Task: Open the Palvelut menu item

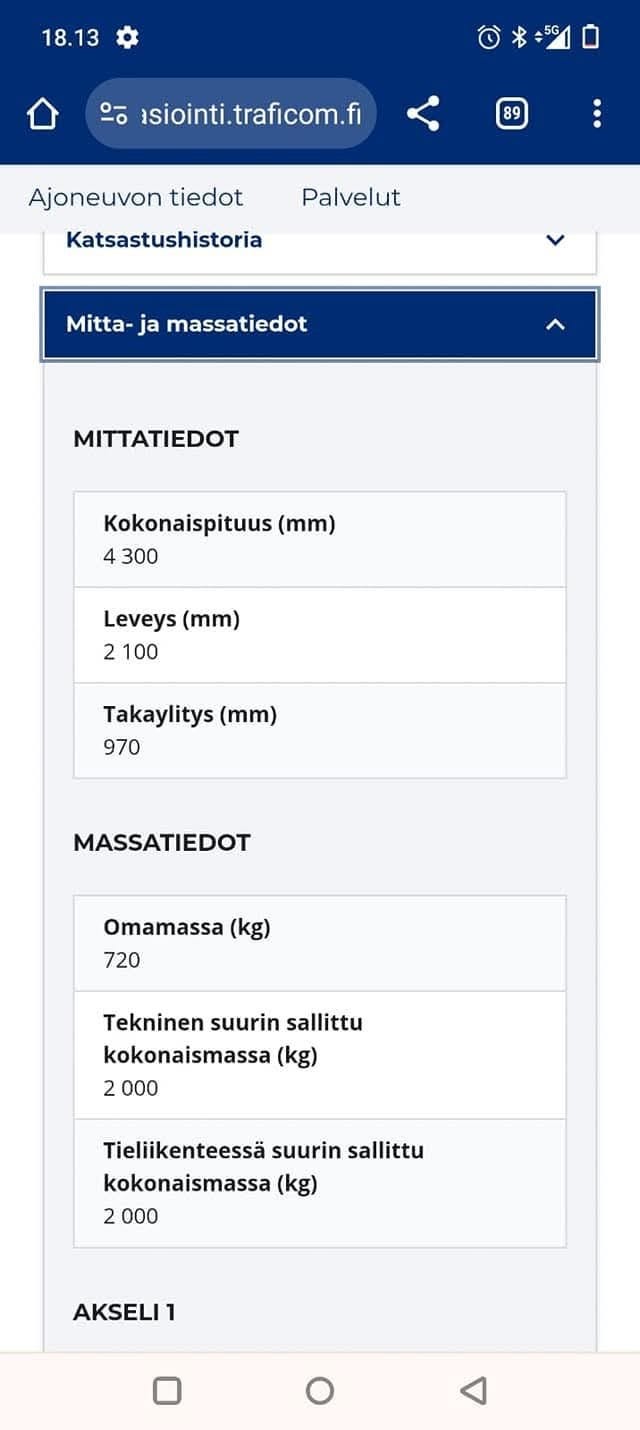Action: click(x=351, y=198)
